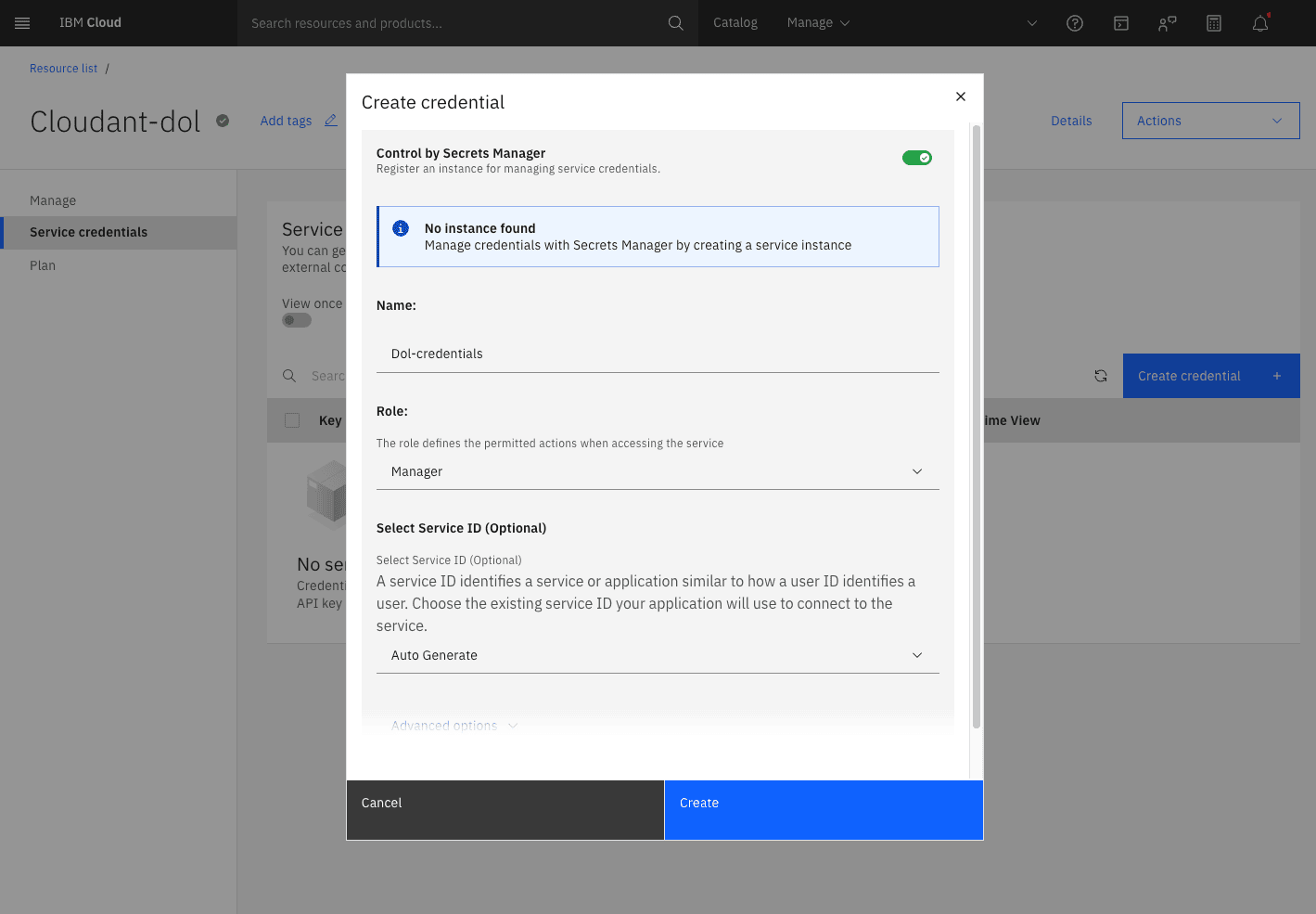Open the Manage menu in header

[x=818, y=23]
